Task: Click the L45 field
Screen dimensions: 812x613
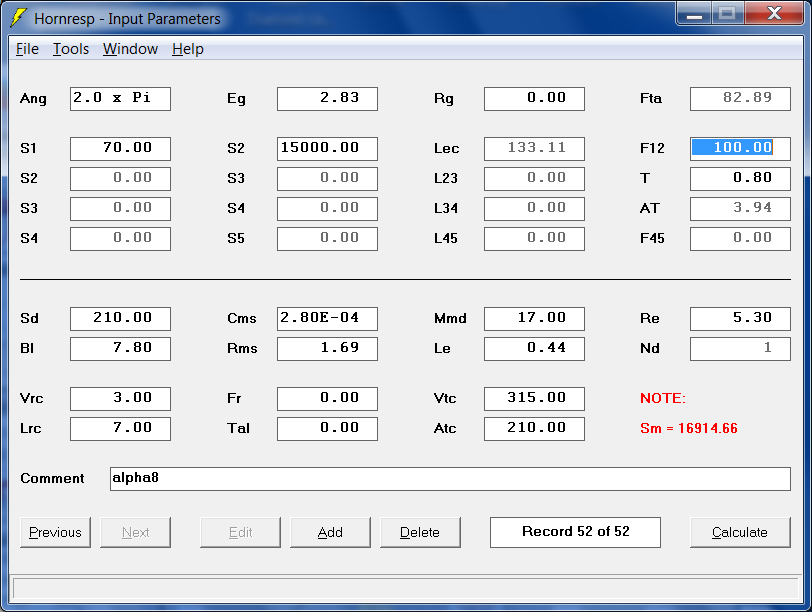Action: (x=534, y=239)
